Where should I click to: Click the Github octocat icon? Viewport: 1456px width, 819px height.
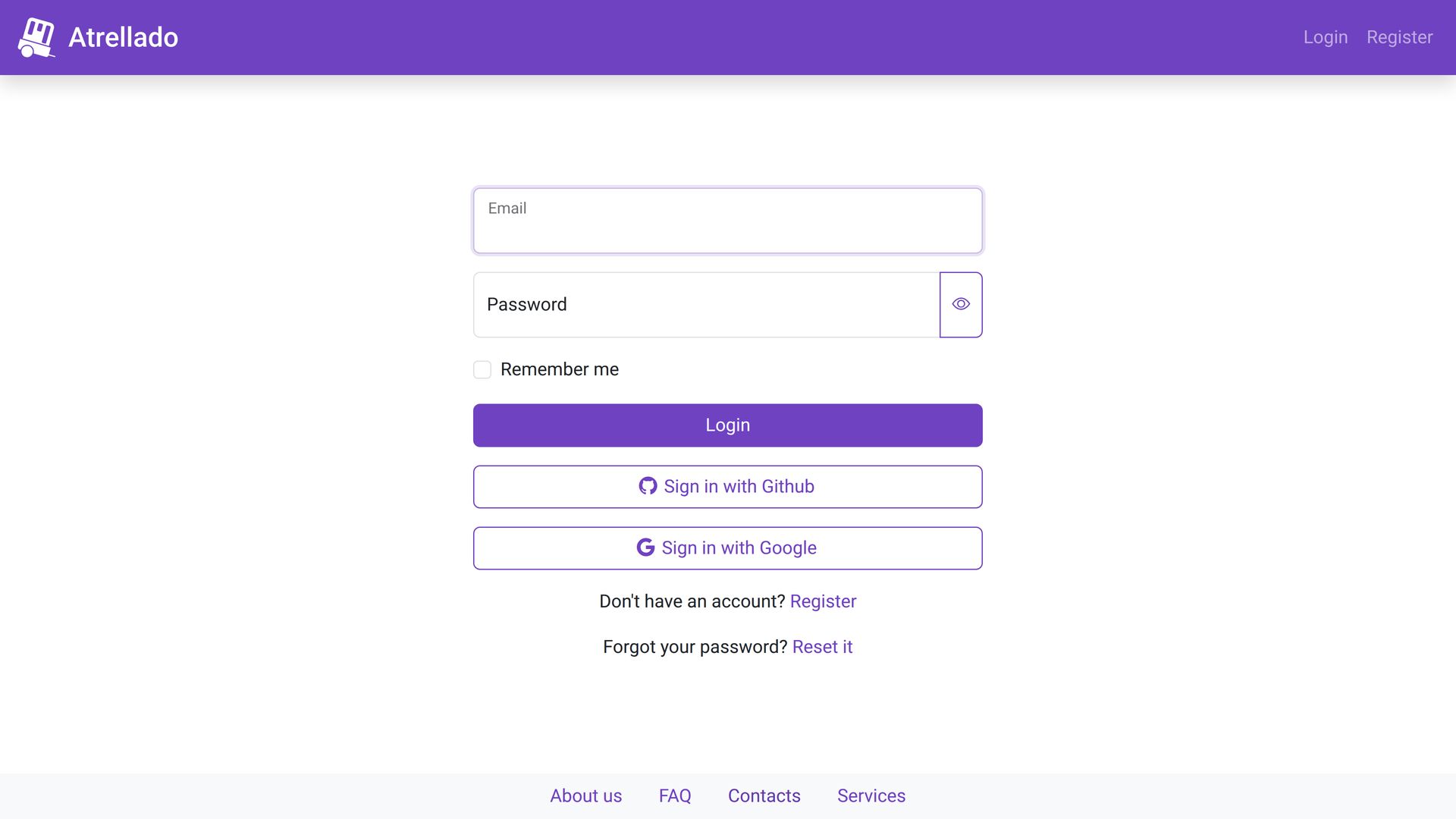(x=648, y=486)
